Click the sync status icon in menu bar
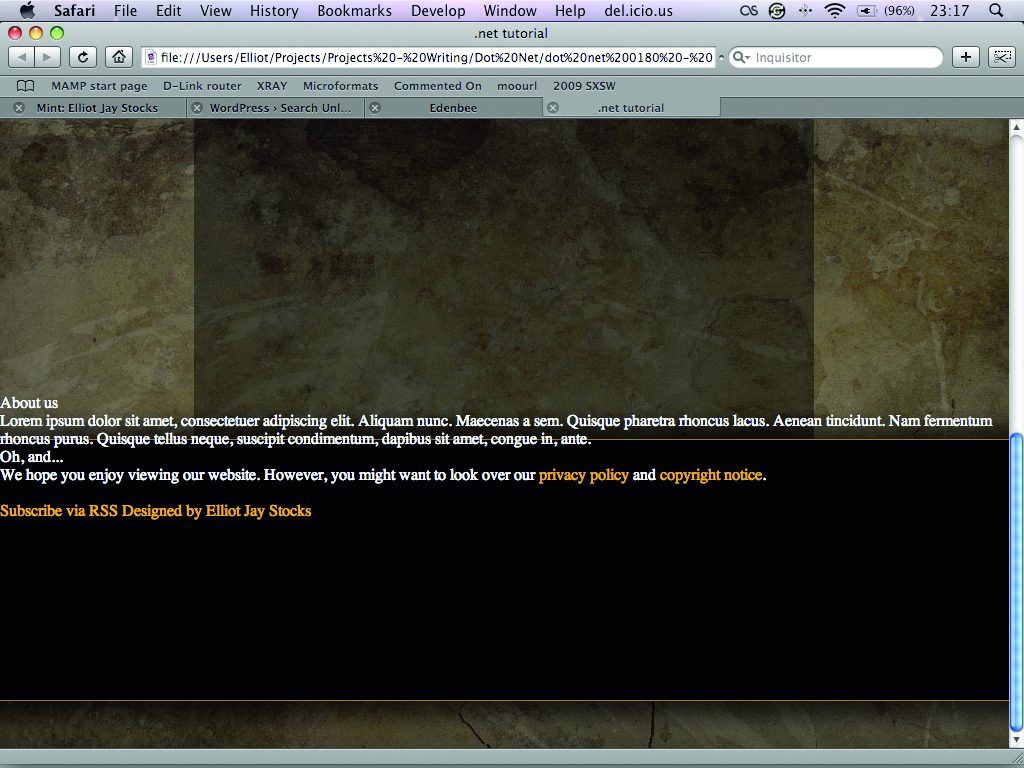Image resolution: width=1024 pixels, height=768 pixels. click(x=777, y=10)
